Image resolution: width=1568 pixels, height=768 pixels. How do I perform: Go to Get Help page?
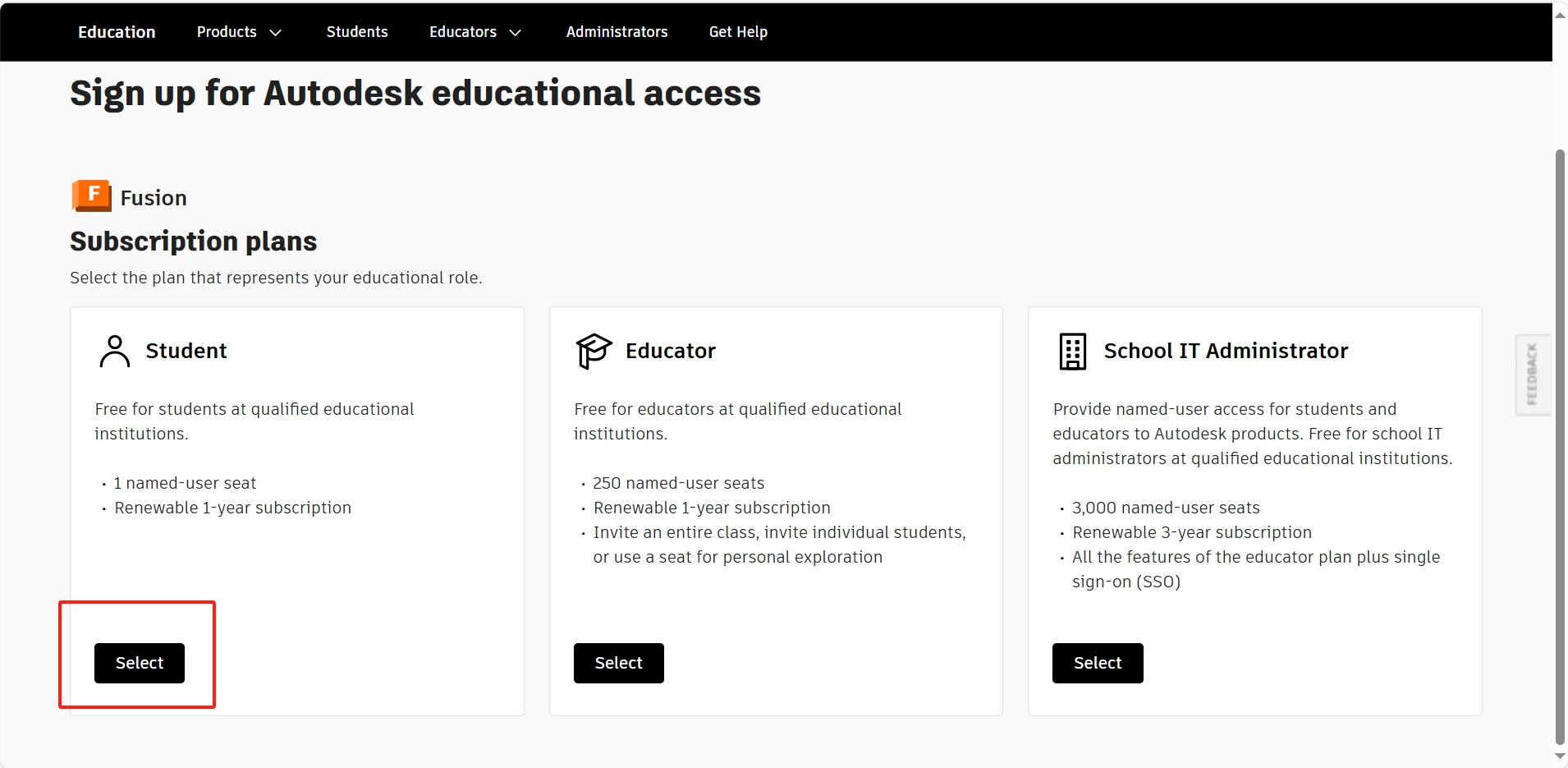click(x=738, y=32)
